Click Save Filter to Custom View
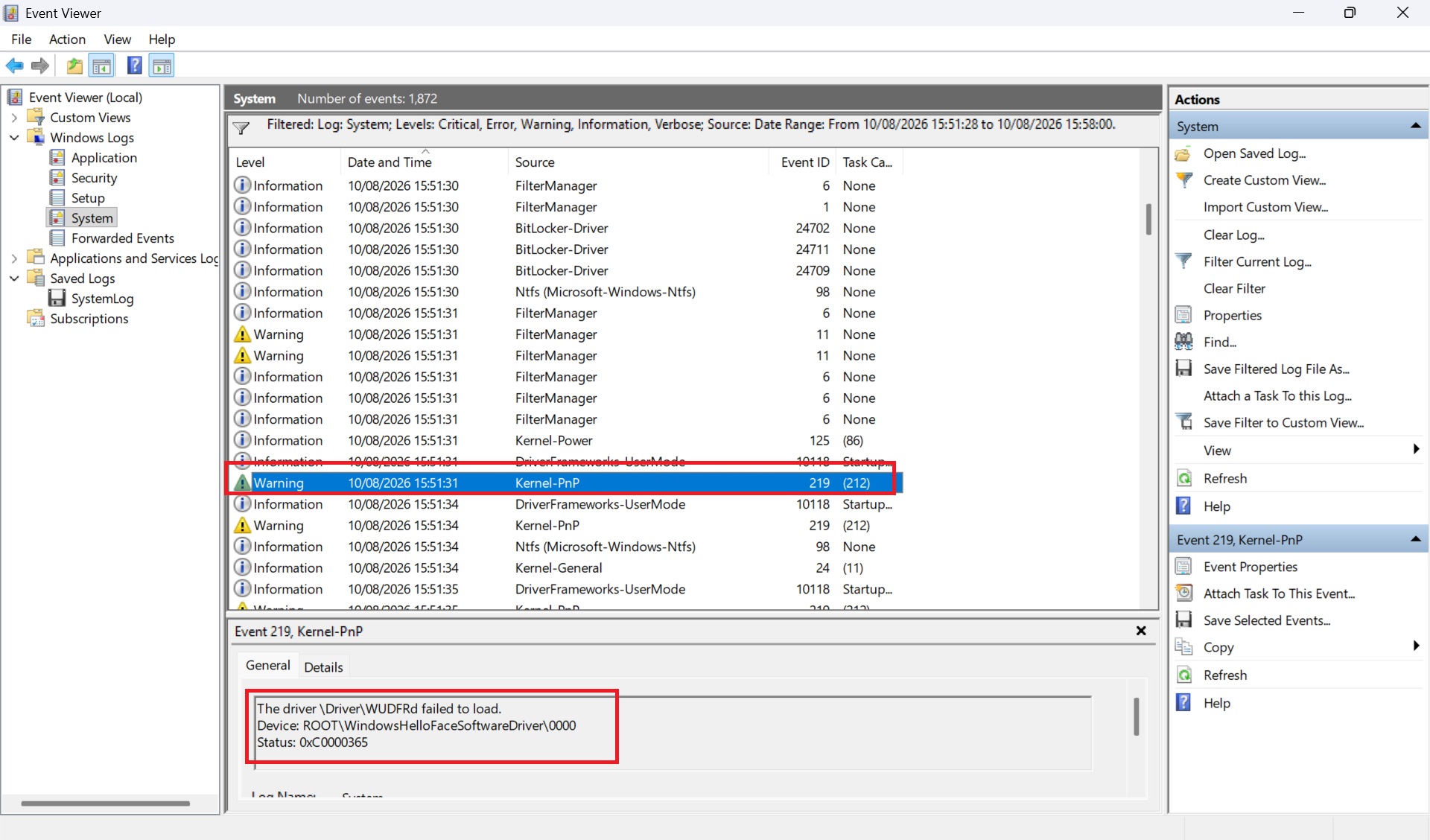The width and height of the screenshot is (1430, 840). pyautogui.click(x=1283, y=422)
